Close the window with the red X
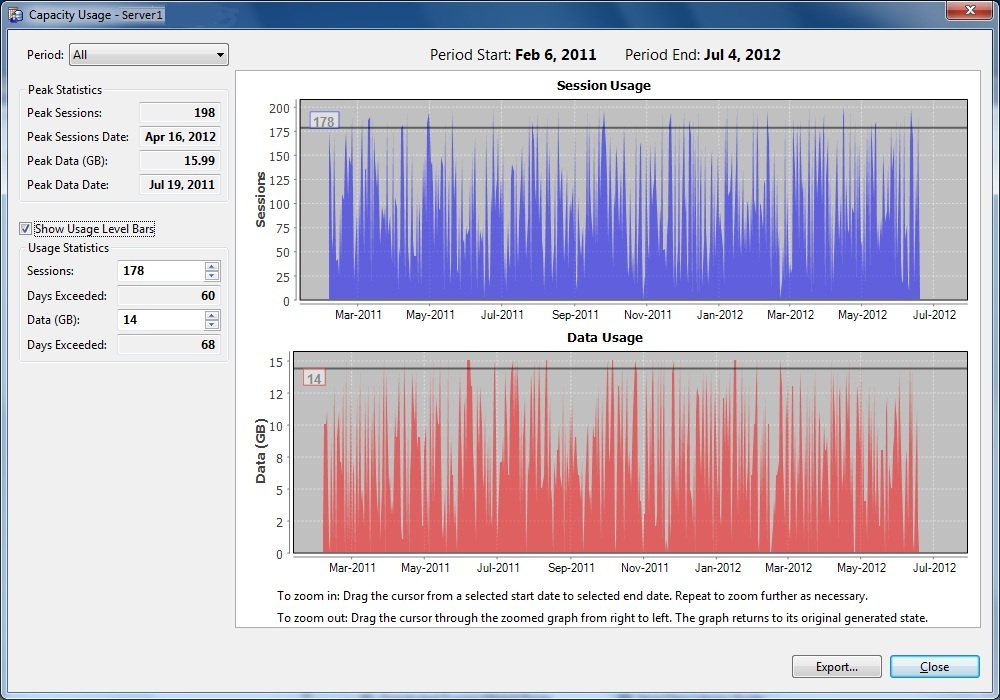Image resolution: width=1000 pixels, height=700 pixels. (x=968, y=10)
